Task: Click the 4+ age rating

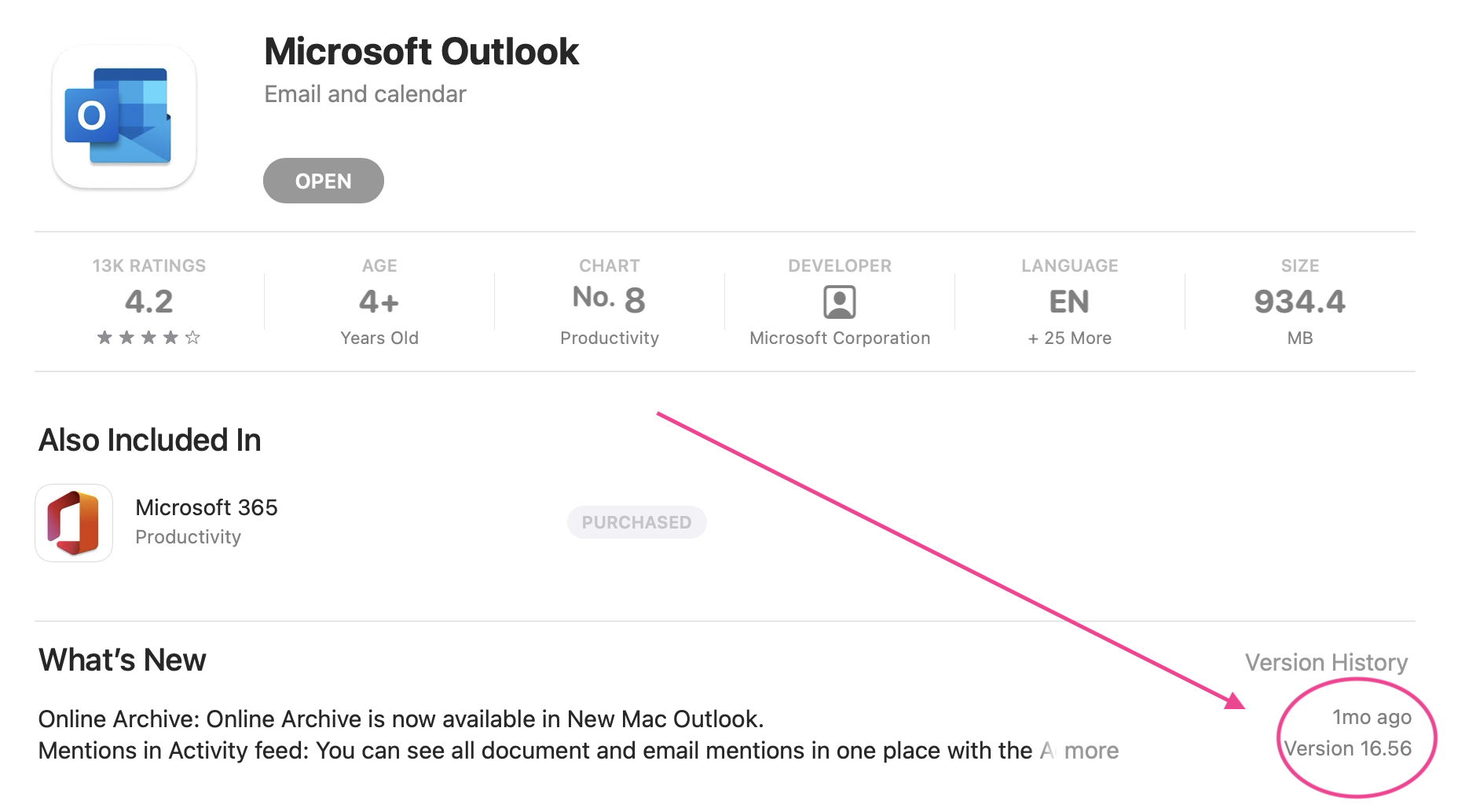Action: click(x=379, y=302)
